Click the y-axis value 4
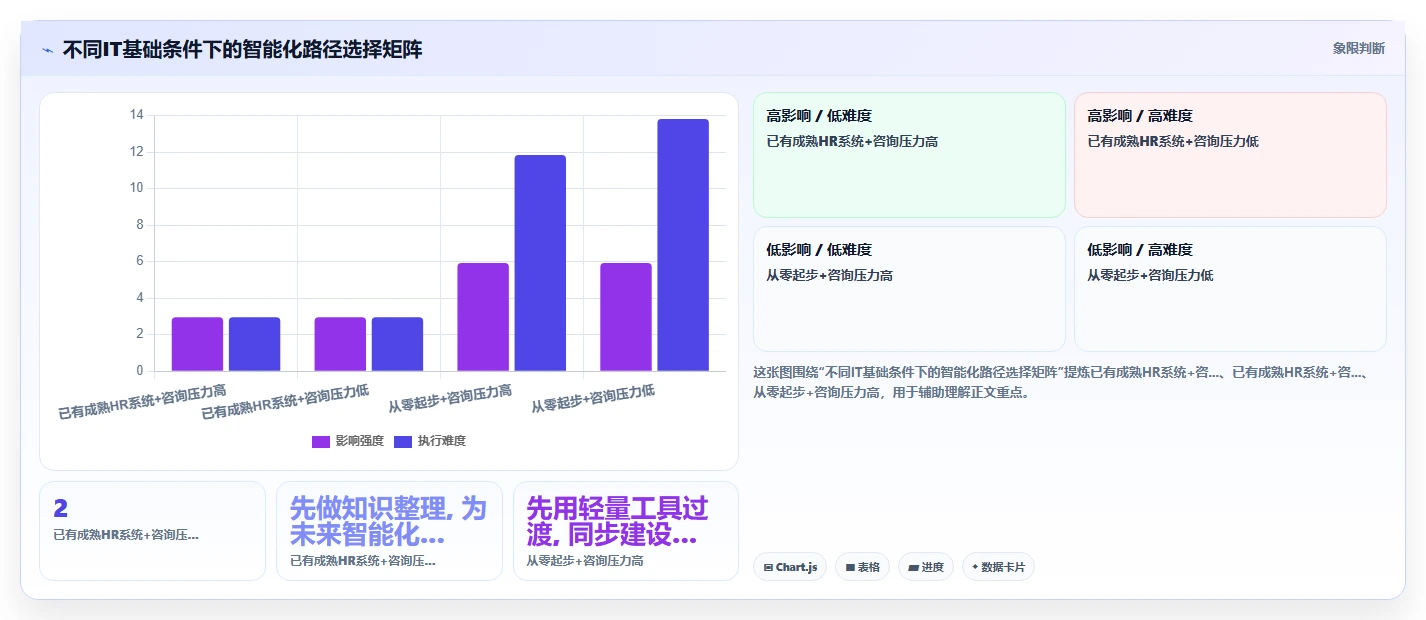Viewport: 1426px width, 620px height. pos(140,298)
